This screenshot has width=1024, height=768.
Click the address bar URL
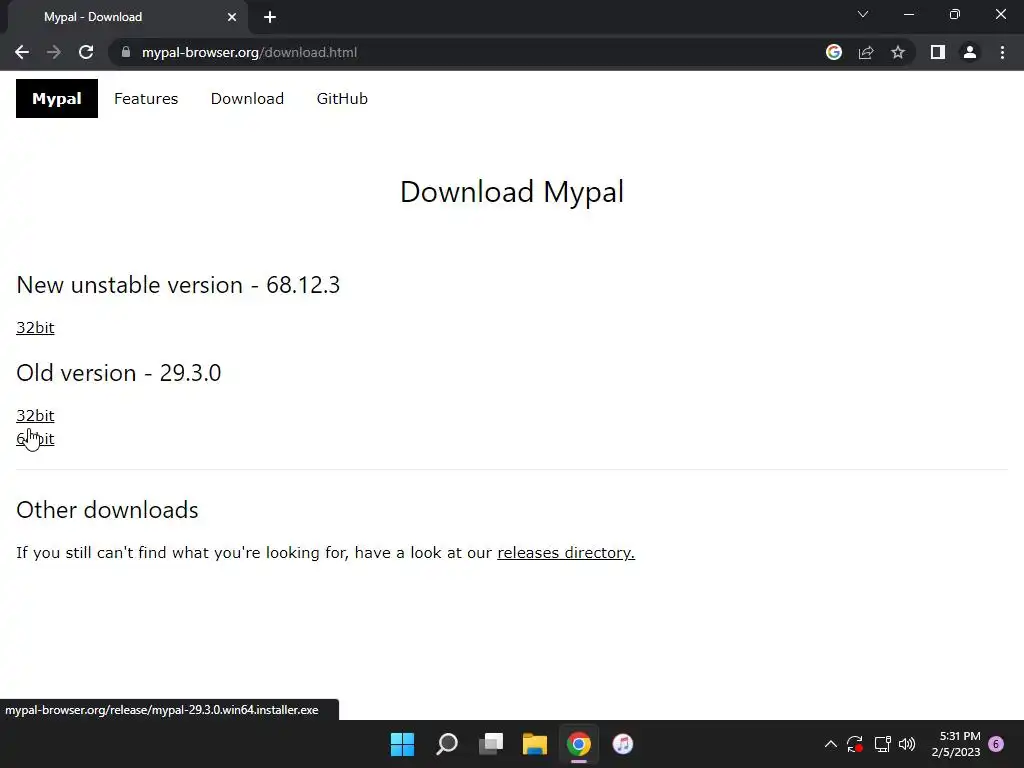[x=249, y=52]
